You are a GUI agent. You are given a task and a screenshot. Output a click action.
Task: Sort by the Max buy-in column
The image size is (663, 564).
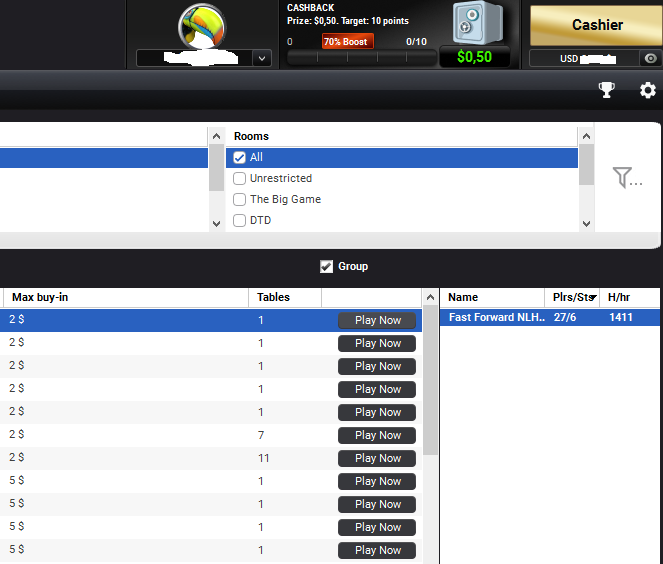coord(40,297)
